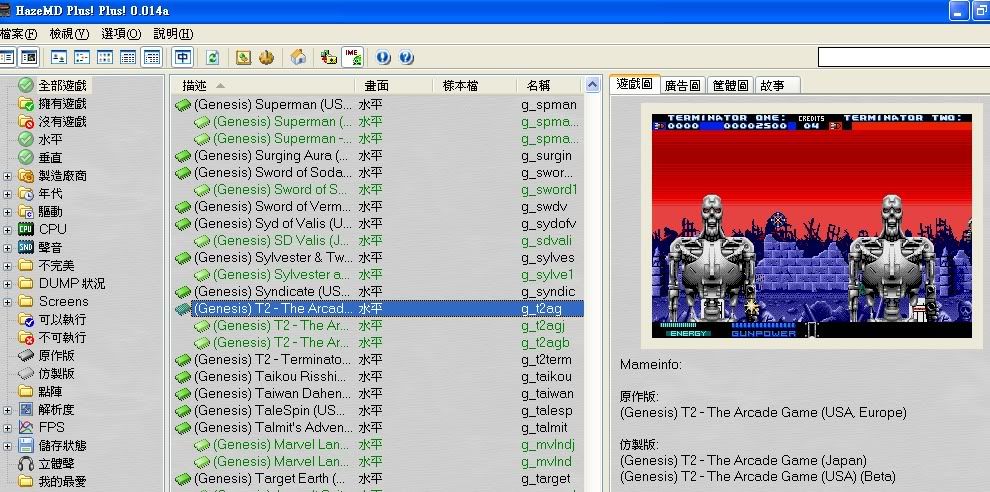The height and width of the screenshot is (492, 990).
Task: Open the 說明(H) menu
Action: (x=173, y=34)
